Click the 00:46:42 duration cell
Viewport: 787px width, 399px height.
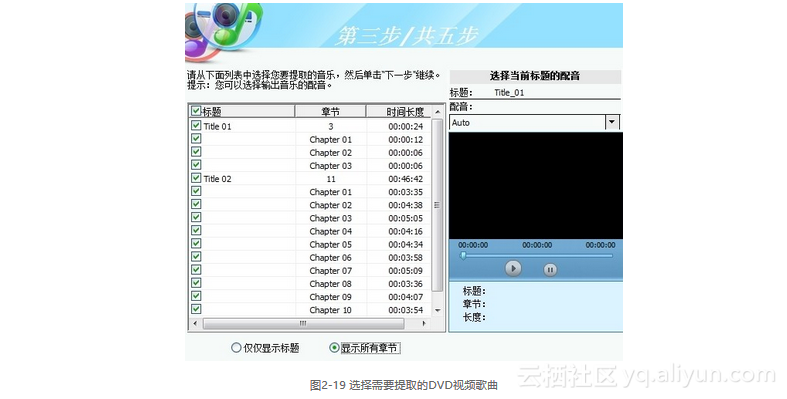[406, 179]
